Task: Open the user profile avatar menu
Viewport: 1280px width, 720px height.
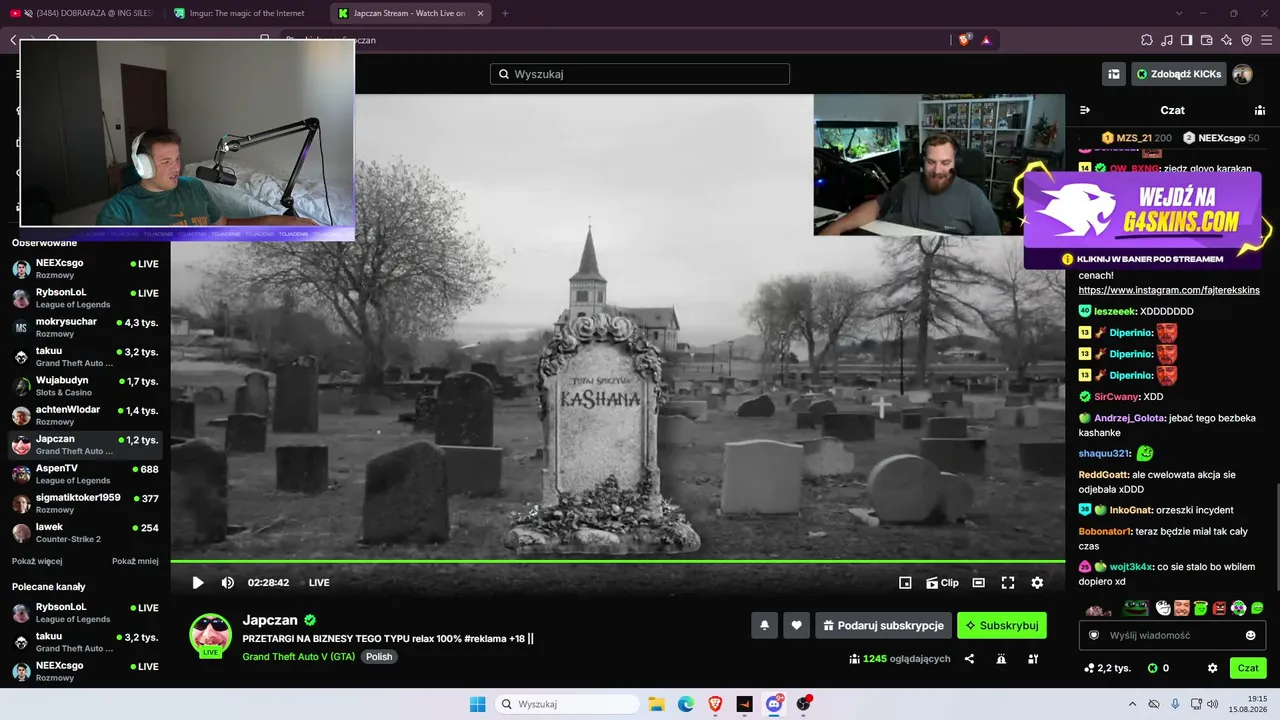Action: (1242, 74)
